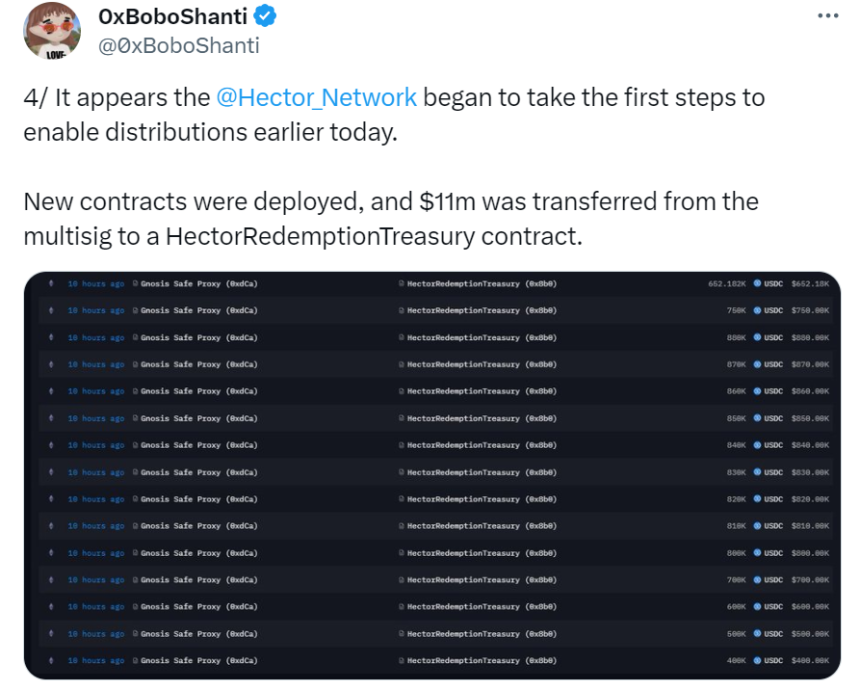Open the tweet's three-dot more menu

[827, 16]
